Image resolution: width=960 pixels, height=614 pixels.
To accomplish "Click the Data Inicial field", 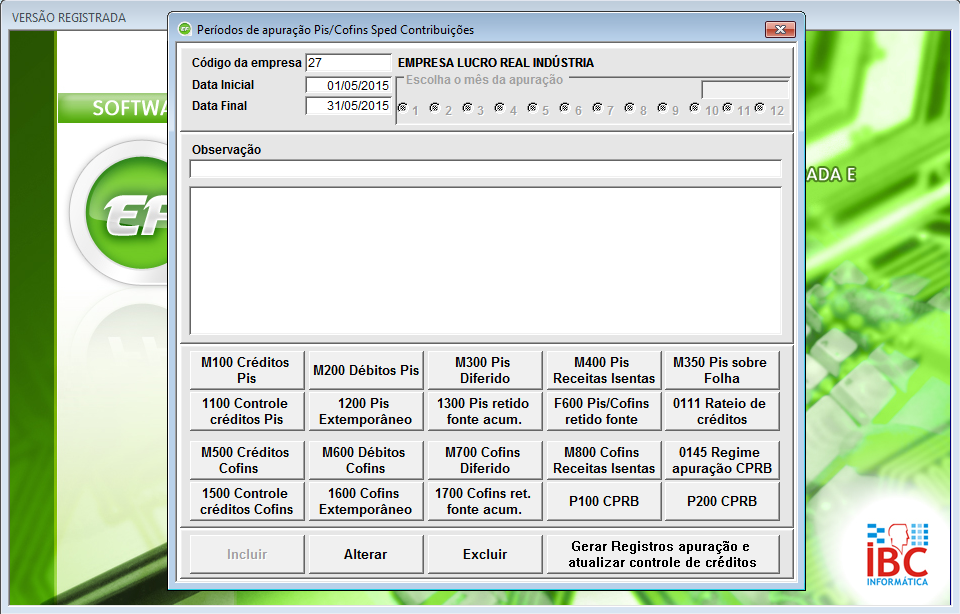I will 348,85.
